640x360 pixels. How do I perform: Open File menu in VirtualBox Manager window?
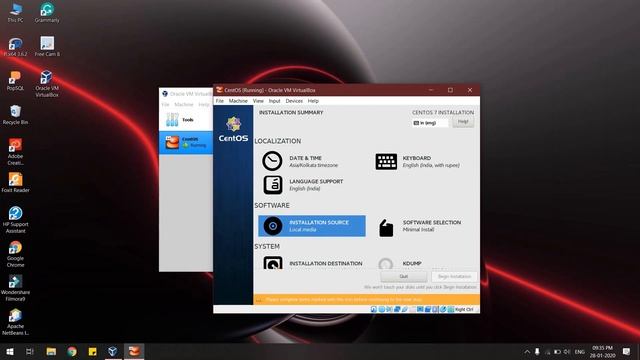[165, 104]
